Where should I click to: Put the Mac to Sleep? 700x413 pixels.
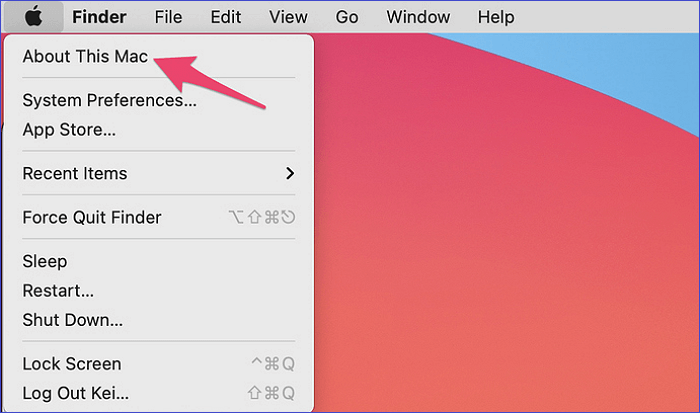pyautogui.click(x=45, y=261)
